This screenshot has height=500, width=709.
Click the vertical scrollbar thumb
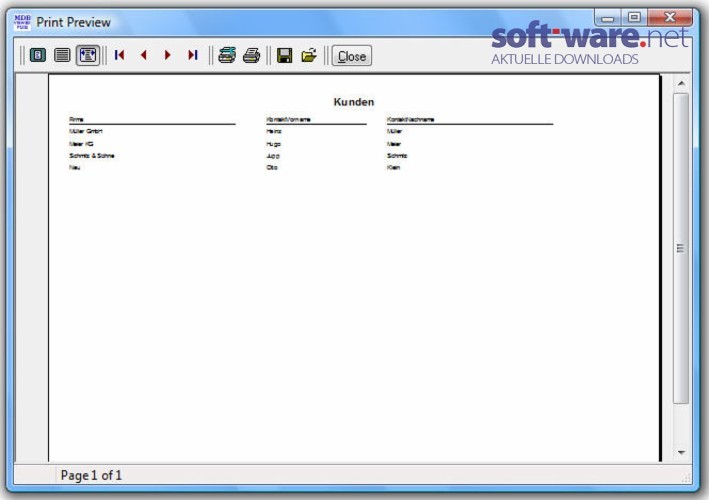click(x=681, y=248)
